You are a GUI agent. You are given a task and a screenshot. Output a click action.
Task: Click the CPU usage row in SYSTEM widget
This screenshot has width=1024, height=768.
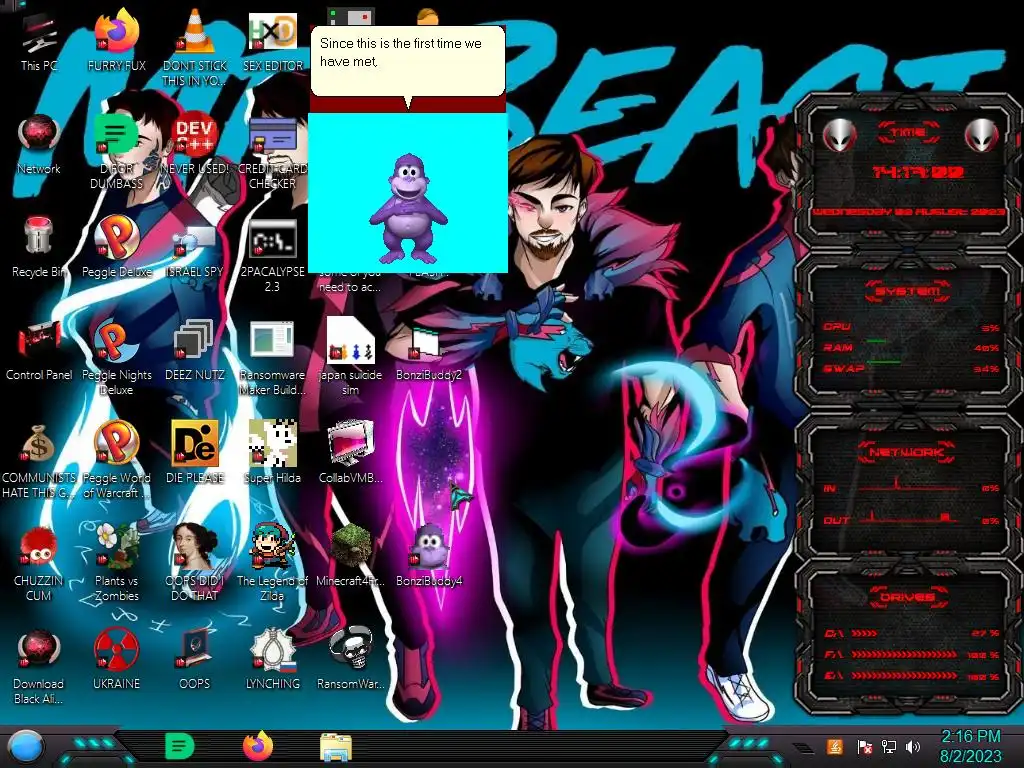click(x=911, y=327)
